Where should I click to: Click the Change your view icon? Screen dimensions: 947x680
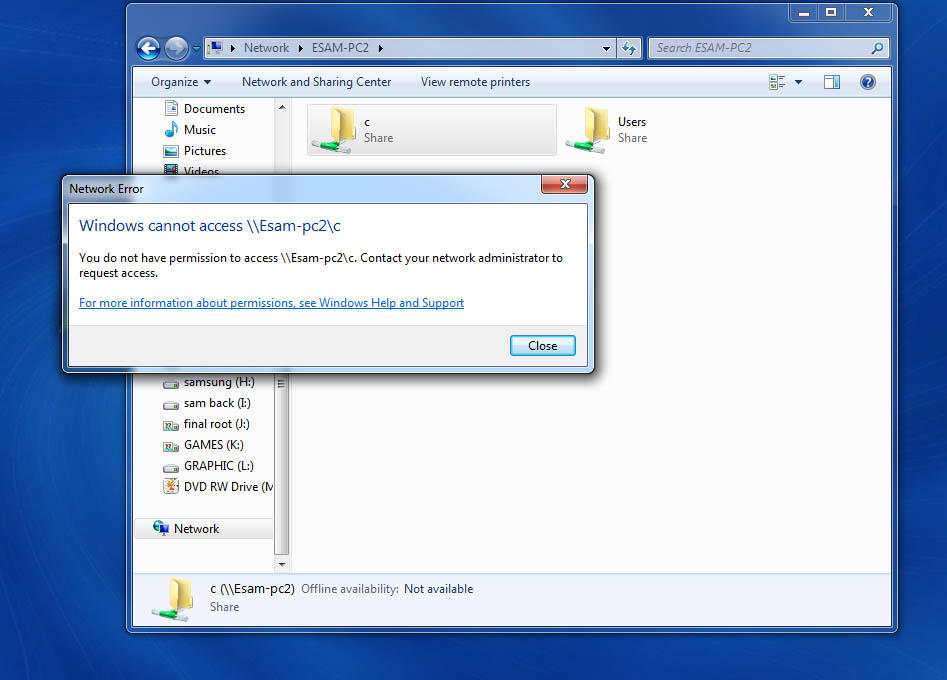[777, 82]
